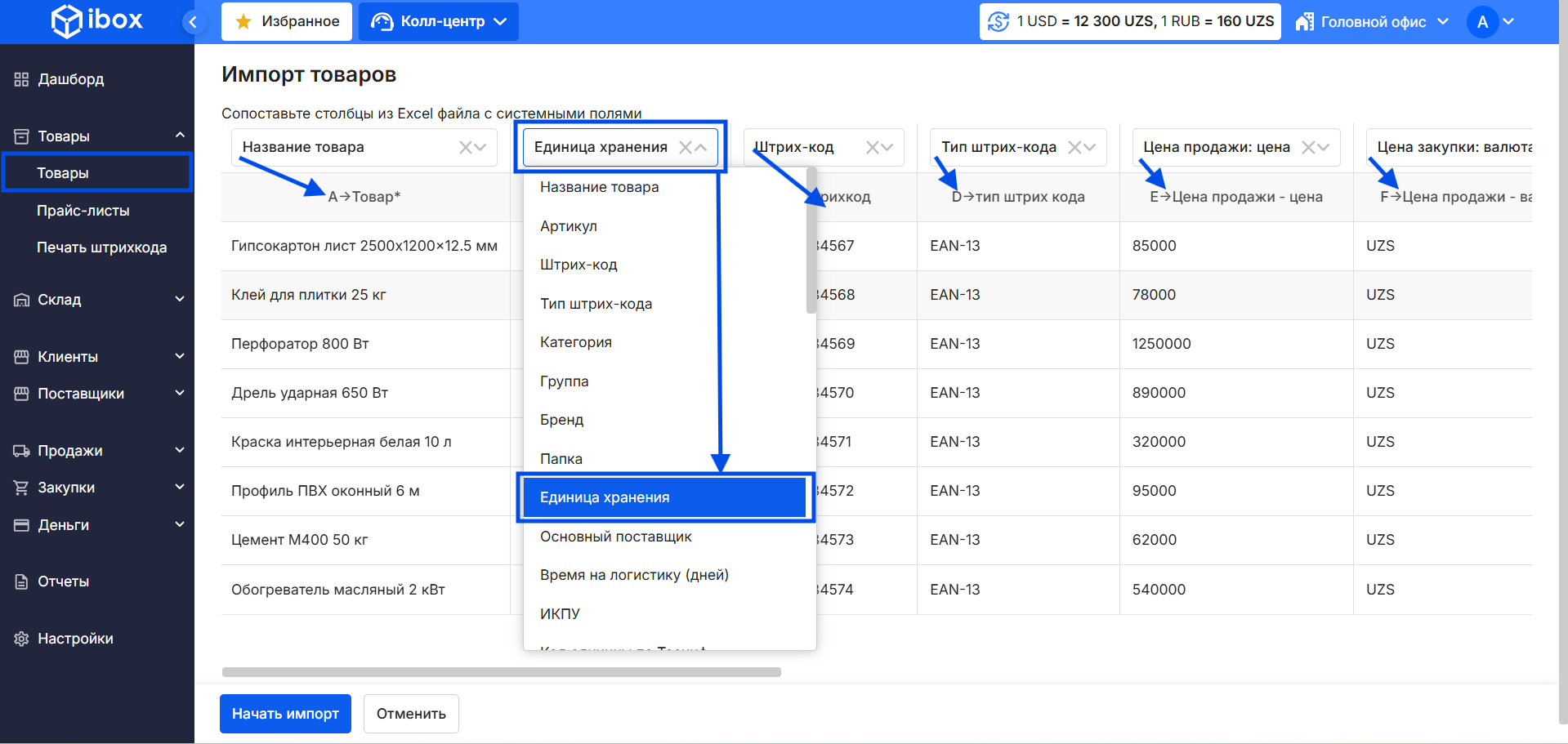Click the Отменить button

pyautogui.click(x=411, y=714)
